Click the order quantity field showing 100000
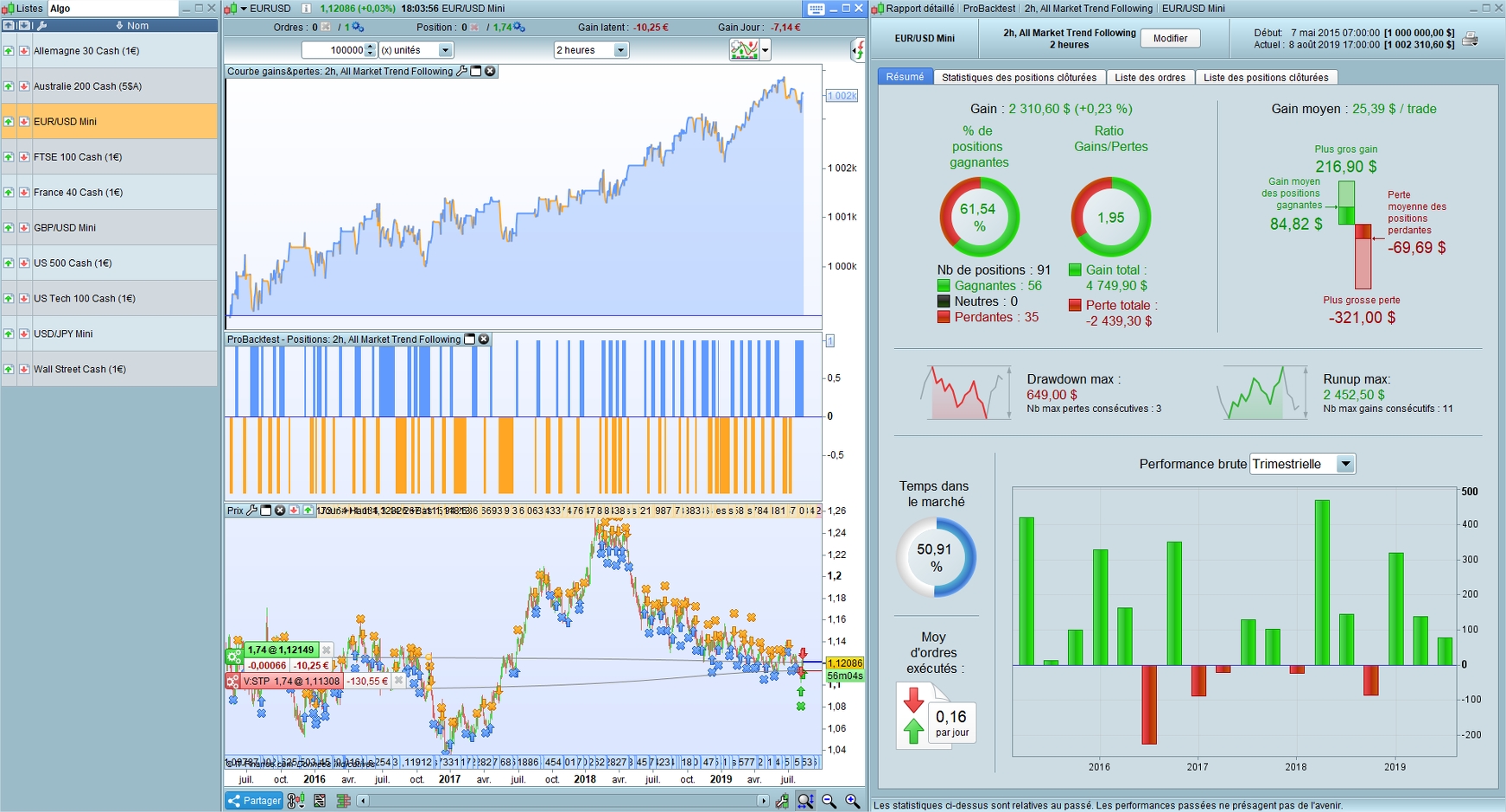Viewport: 1506px width, 812px height. tap(334, 50)
